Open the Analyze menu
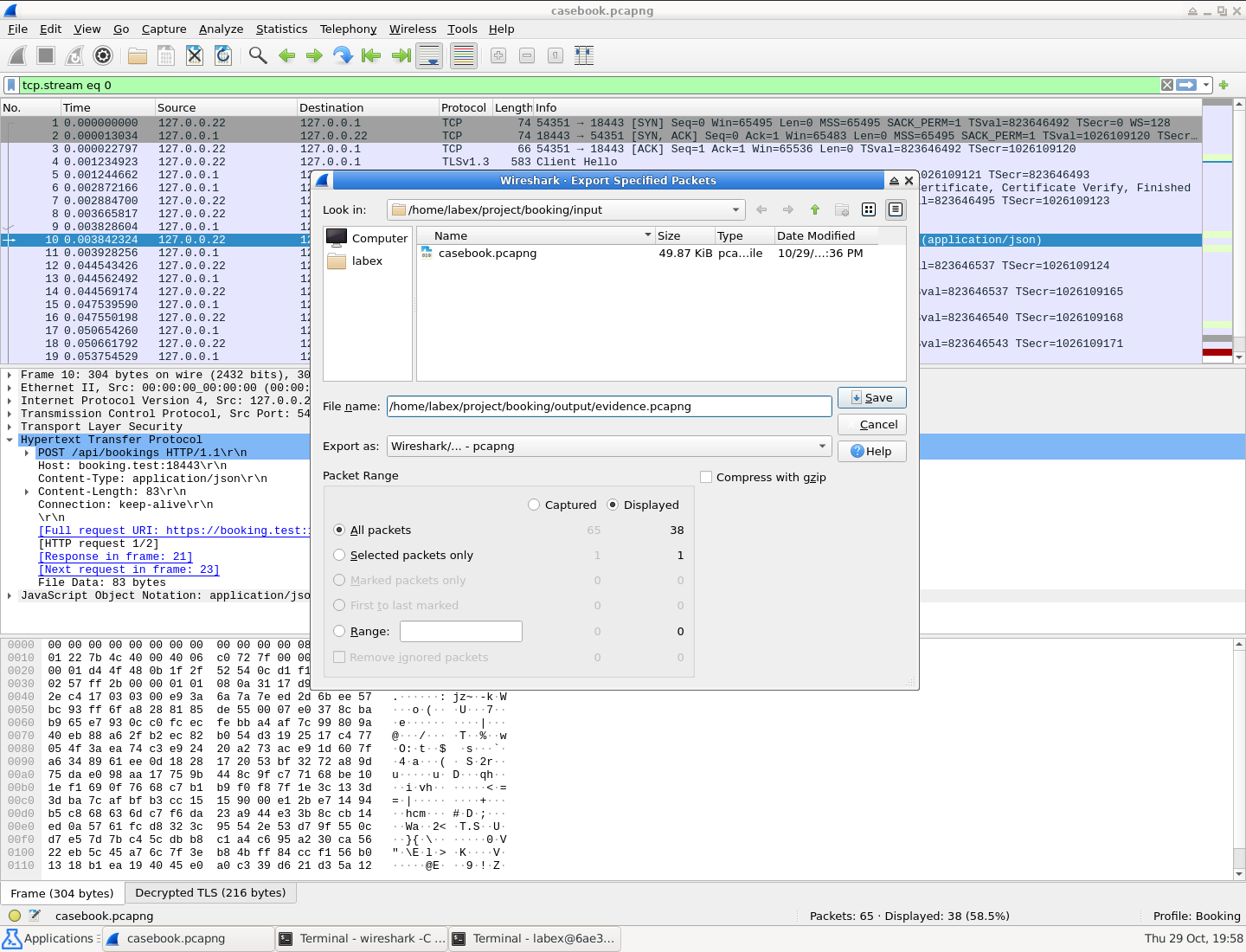This screenshot has width=1246, height=952. (222, 29)
